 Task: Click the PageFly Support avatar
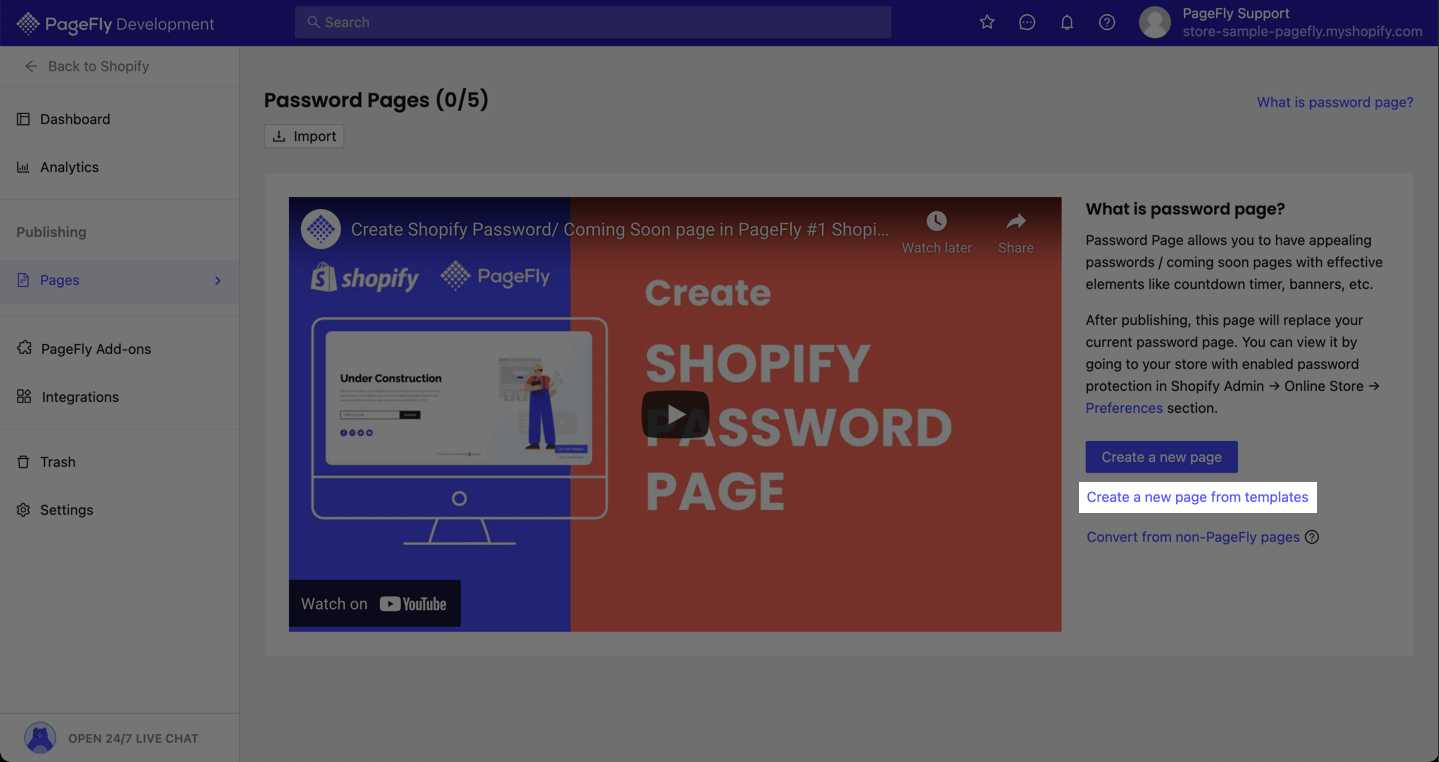pyautogui.click(x=1155, y=22)
